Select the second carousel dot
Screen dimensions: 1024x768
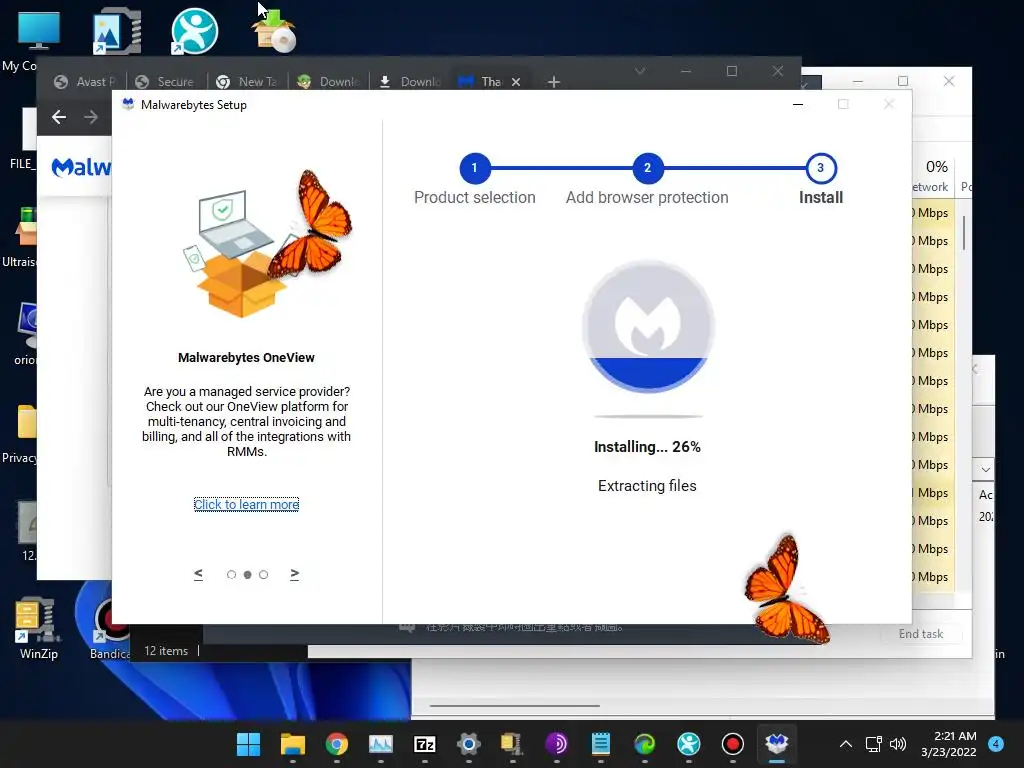[248, 575]
